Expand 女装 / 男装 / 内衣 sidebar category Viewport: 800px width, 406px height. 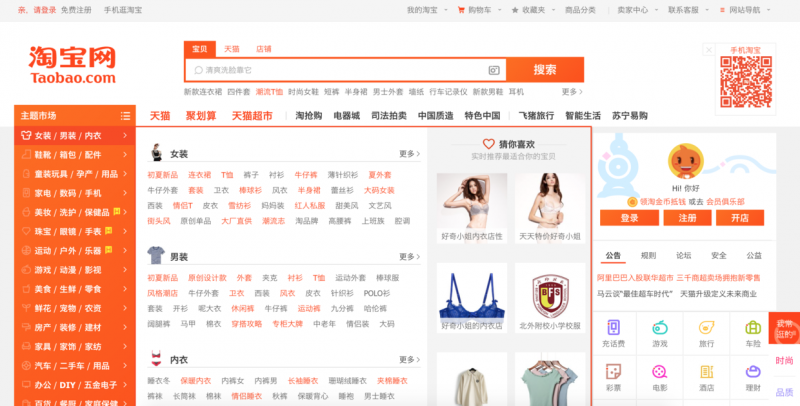tap(74, 136)
